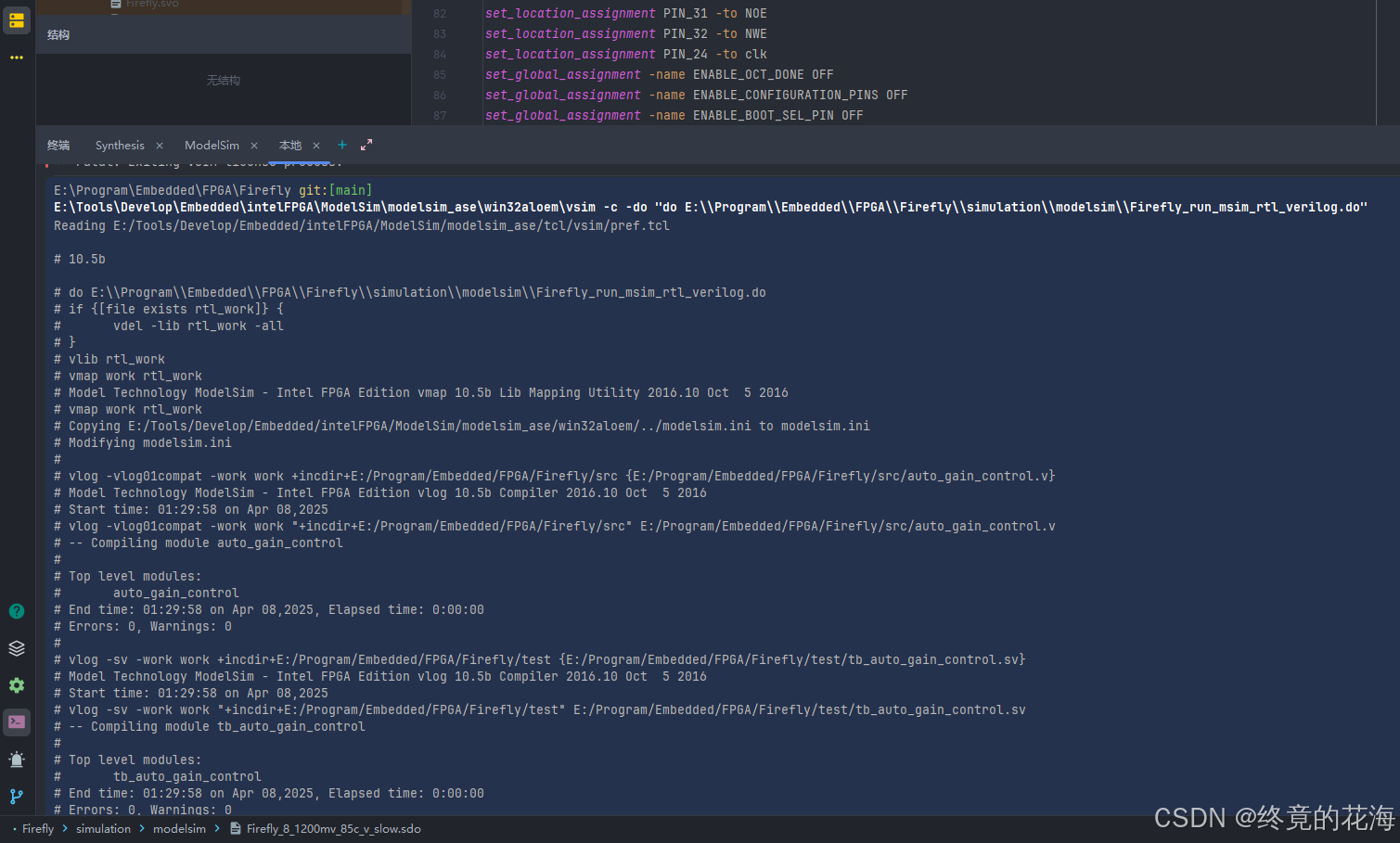Screen dimensions: 1400x843
Task: Open the Structure tool window icon
Action: (x=17, y=19)
